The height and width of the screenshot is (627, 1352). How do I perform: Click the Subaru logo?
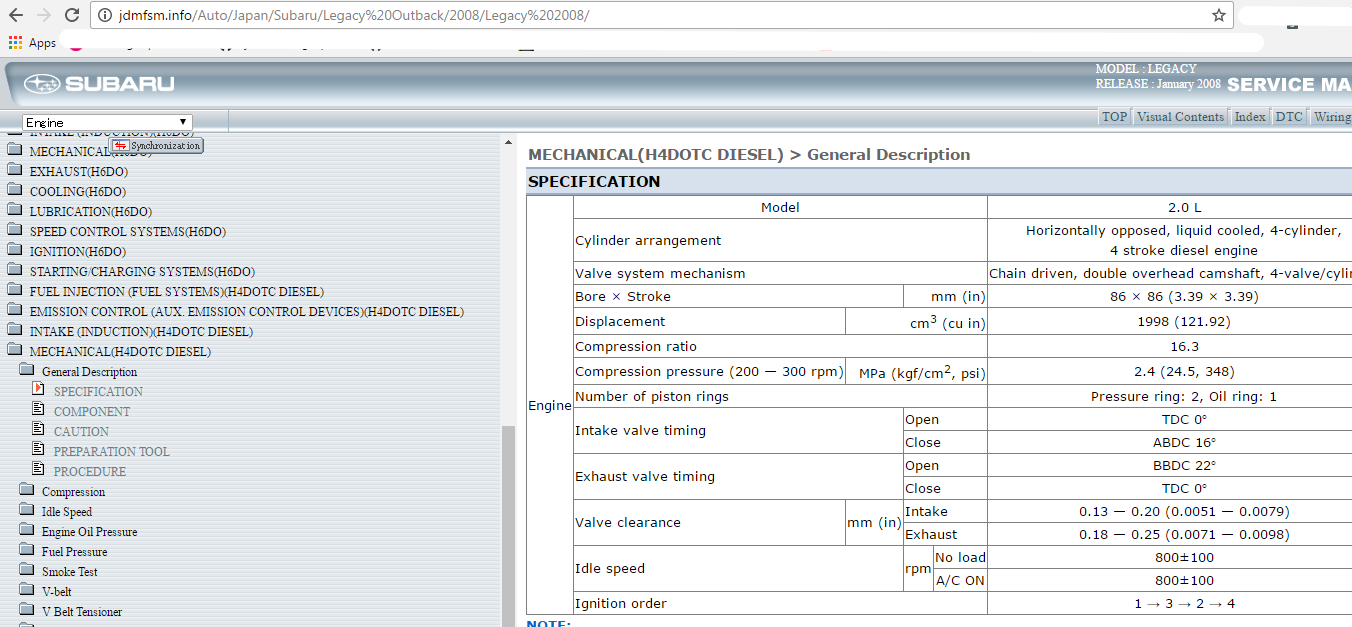pyautogui.click(x=98, y=84)
